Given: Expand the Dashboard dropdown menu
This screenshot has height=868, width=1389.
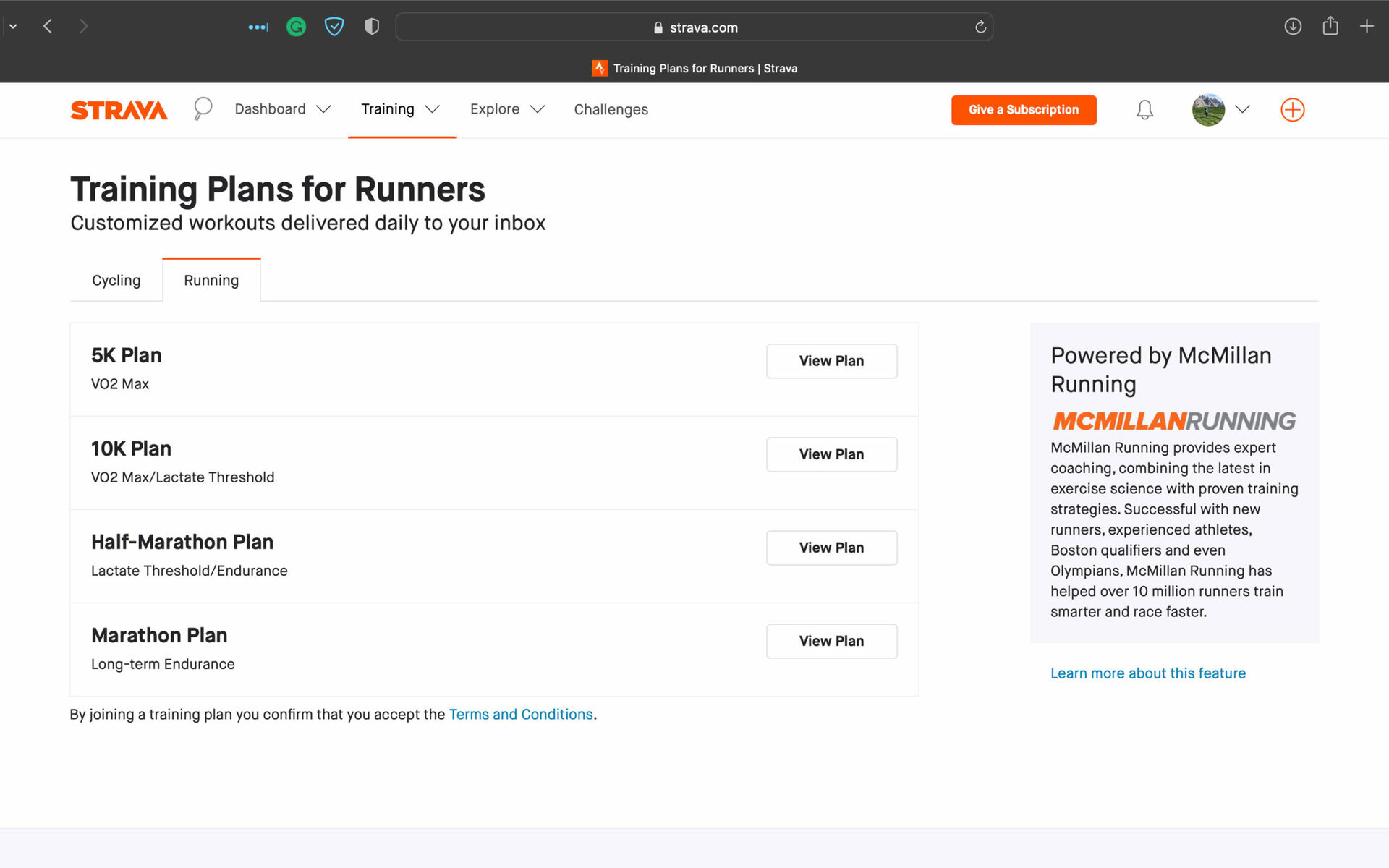Looking at the screenshot, I should [283, 109].
